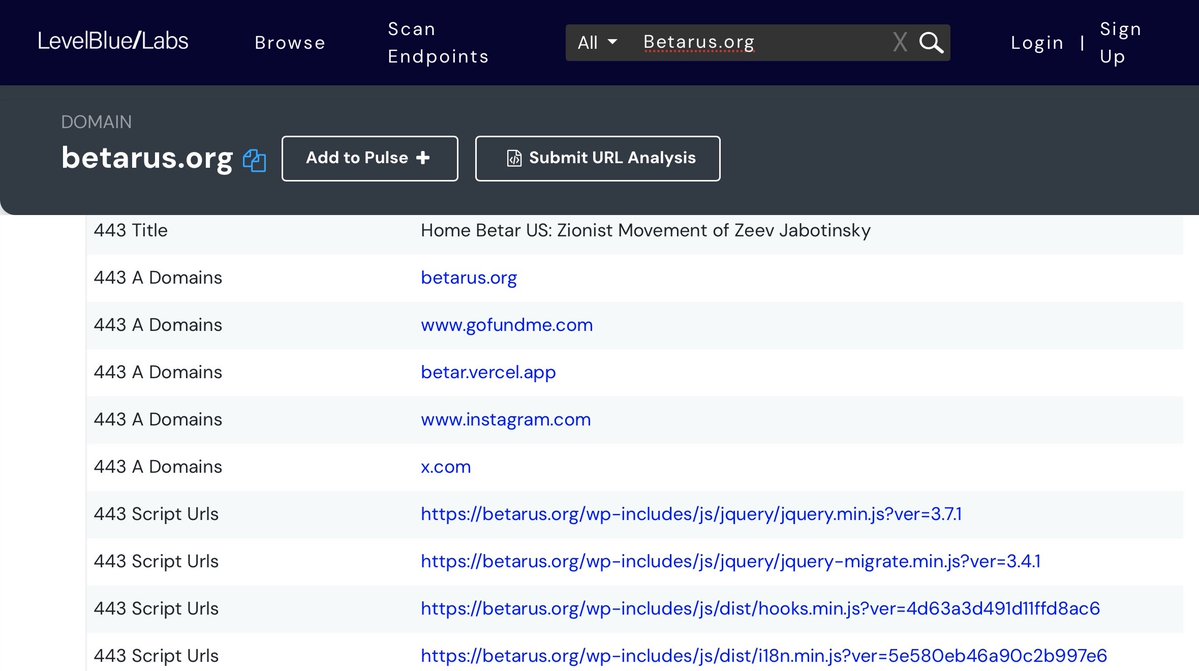The width and height of the screenshot is (1199, 671).
Task: Click the Login link
Action: pyautogui.click(x=1037, y=43)
